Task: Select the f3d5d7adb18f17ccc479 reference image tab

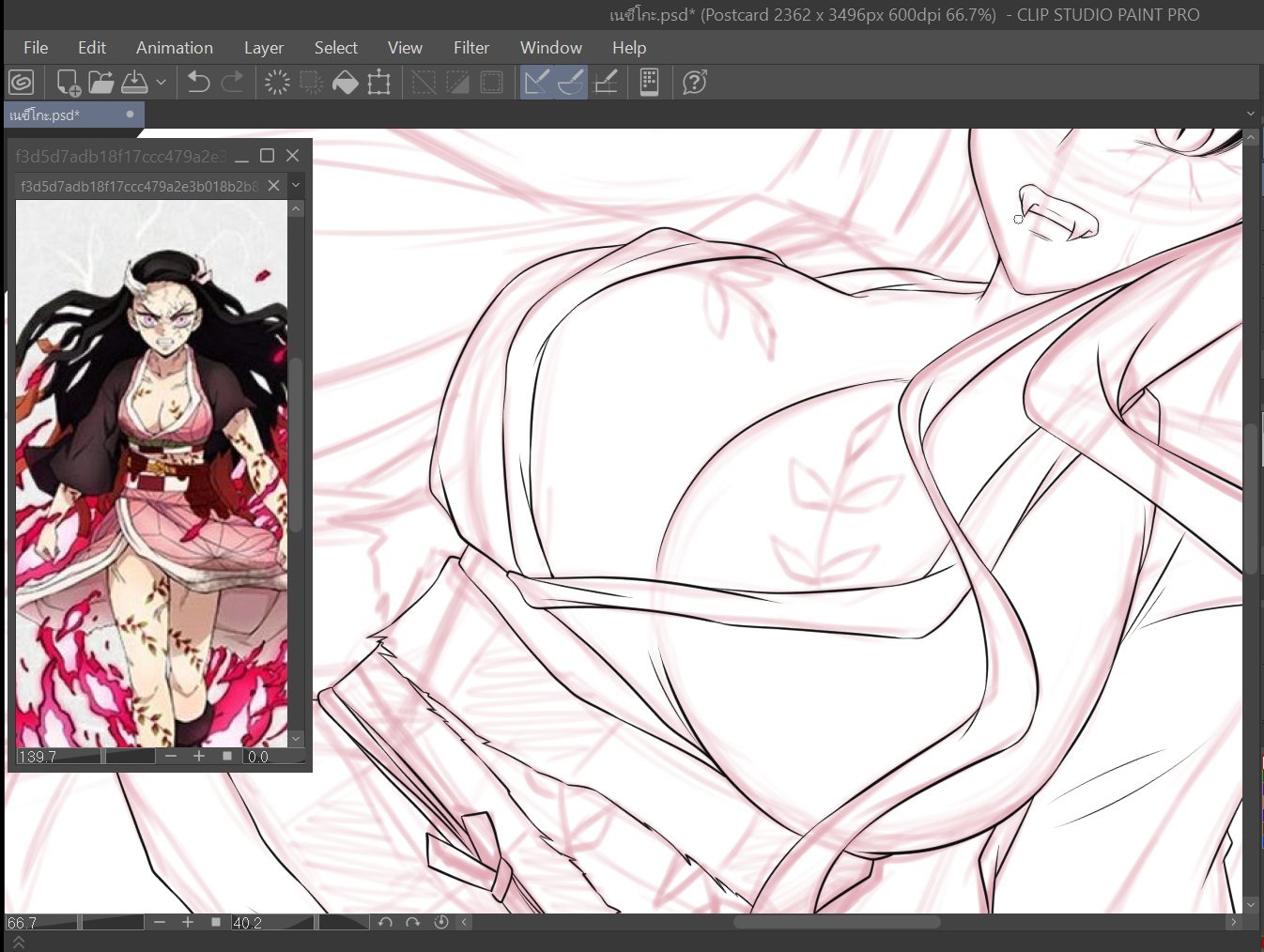Action: (139, 186)
